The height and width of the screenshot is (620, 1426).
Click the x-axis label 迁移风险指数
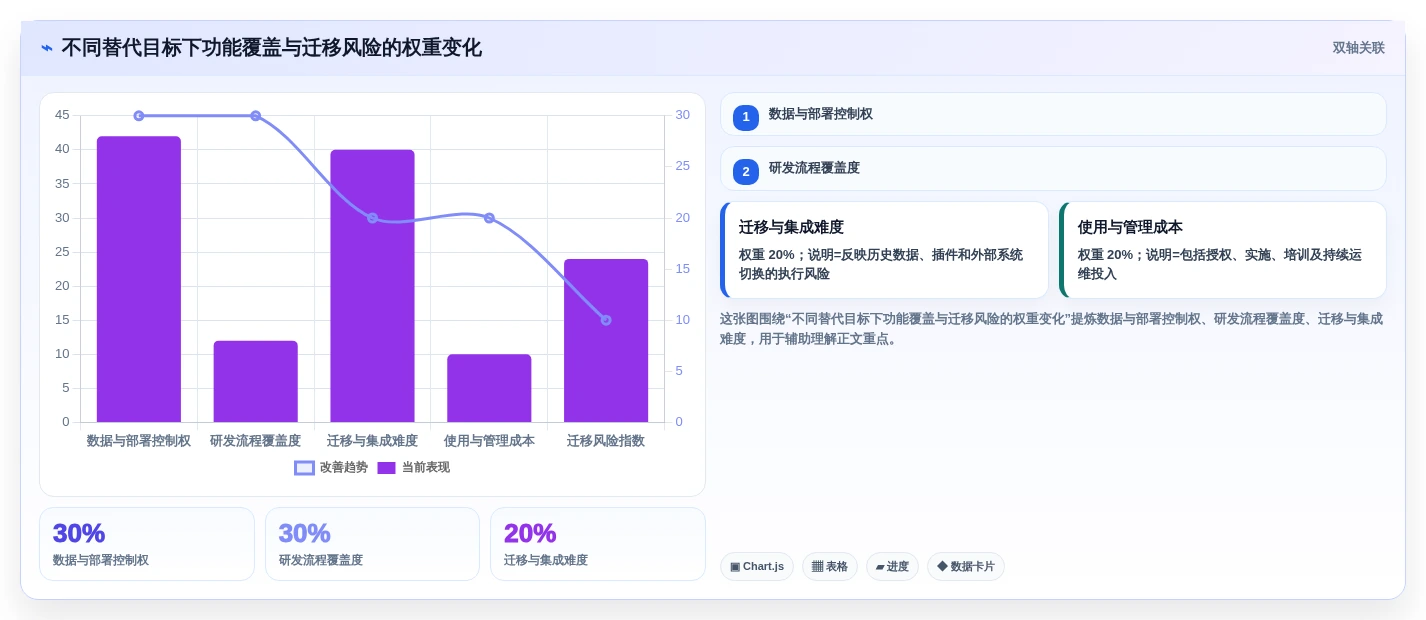(x=606, y=441)
